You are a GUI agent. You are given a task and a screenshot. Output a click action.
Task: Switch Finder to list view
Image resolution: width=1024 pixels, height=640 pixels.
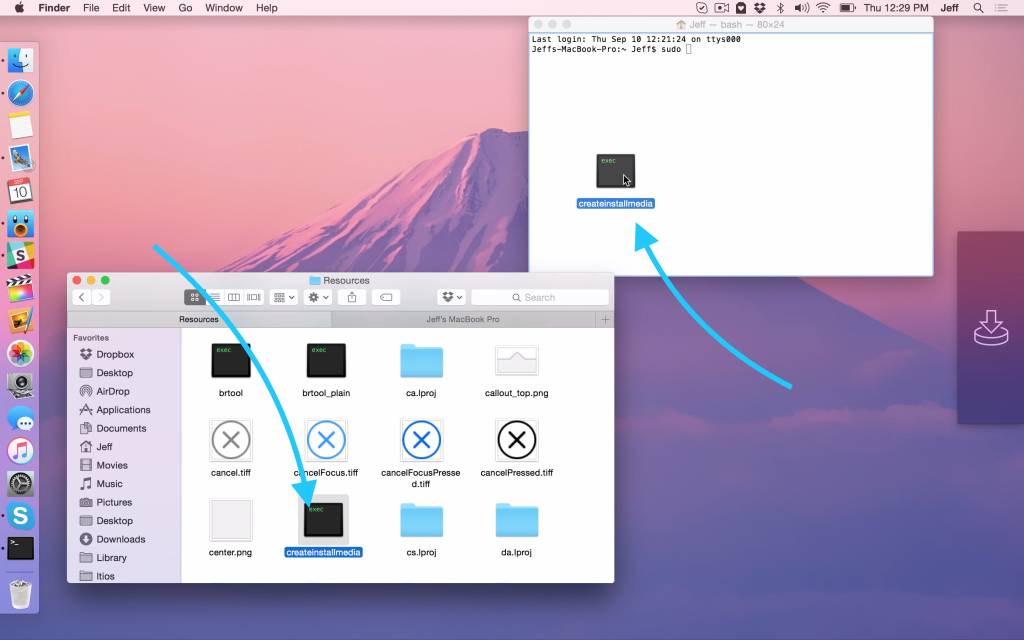pos(214,297)
